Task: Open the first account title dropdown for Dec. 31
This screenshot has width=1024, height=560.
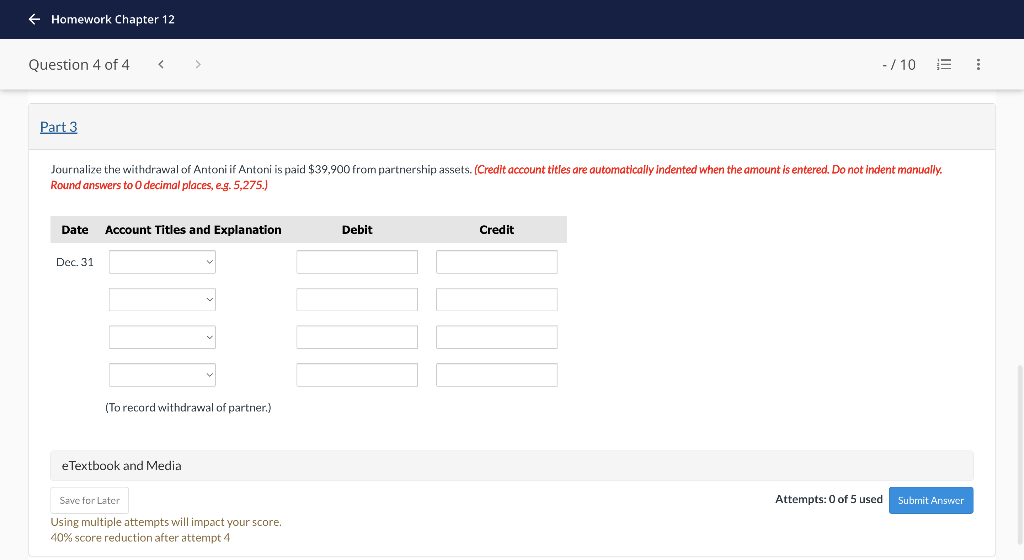Action: [x=163, y=262]
